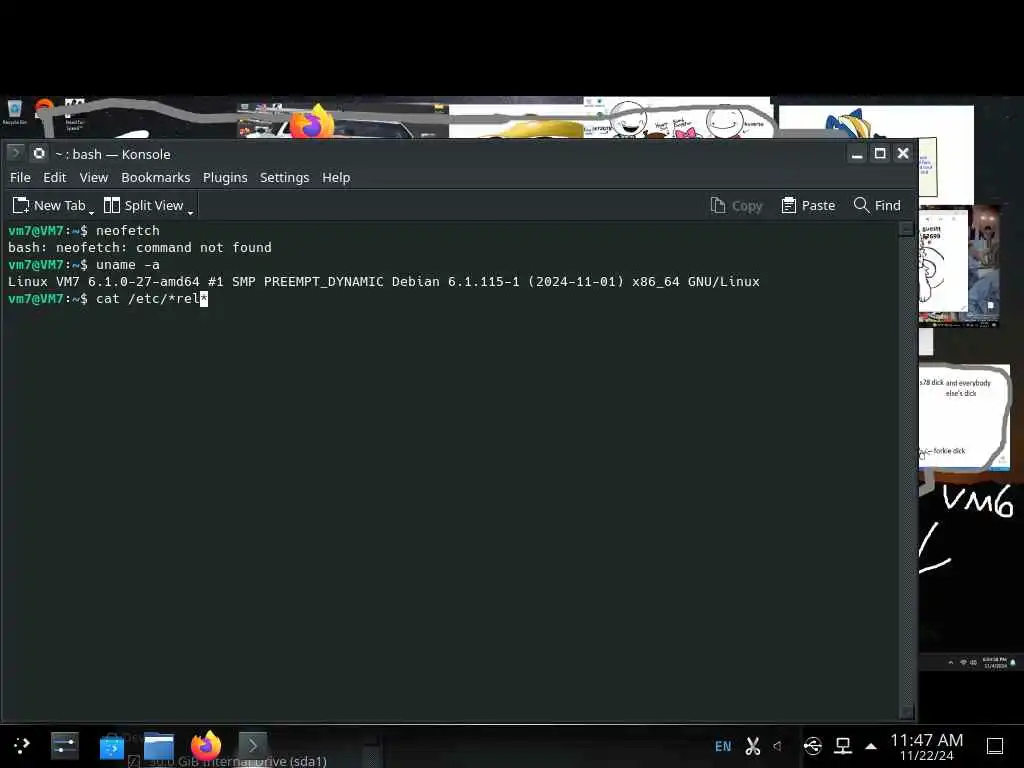
Task: Expand the Split View dropdown arrow
Action: (x=190, y=211)
